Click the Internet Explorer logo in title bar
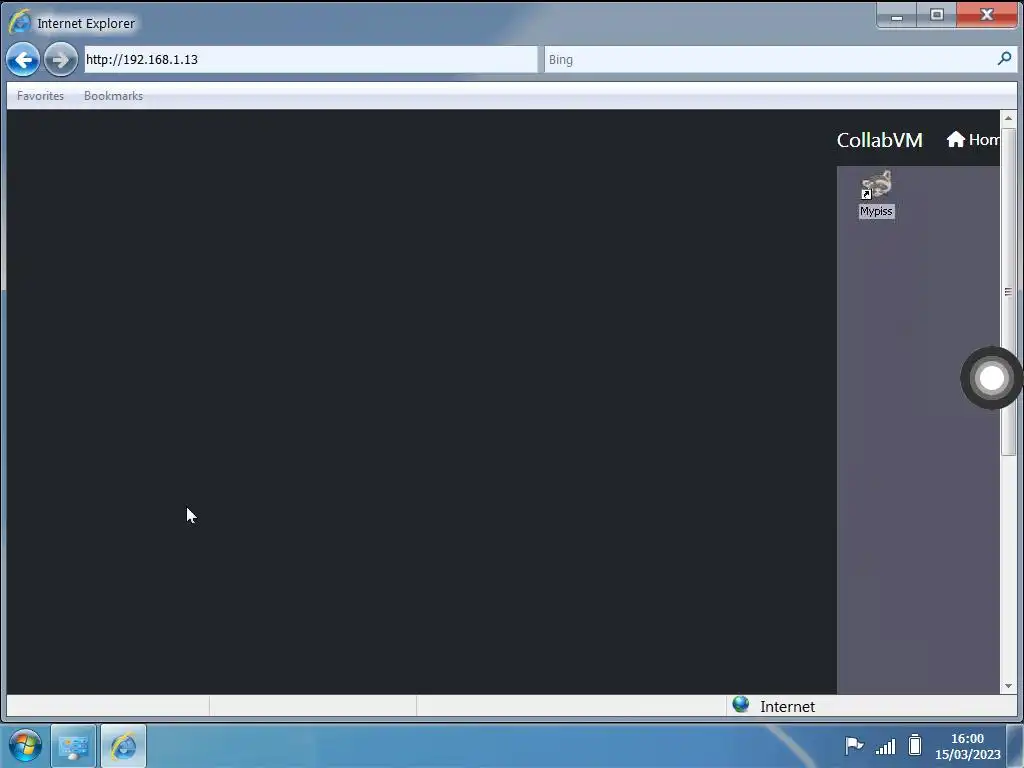 (x=20, y=22)
